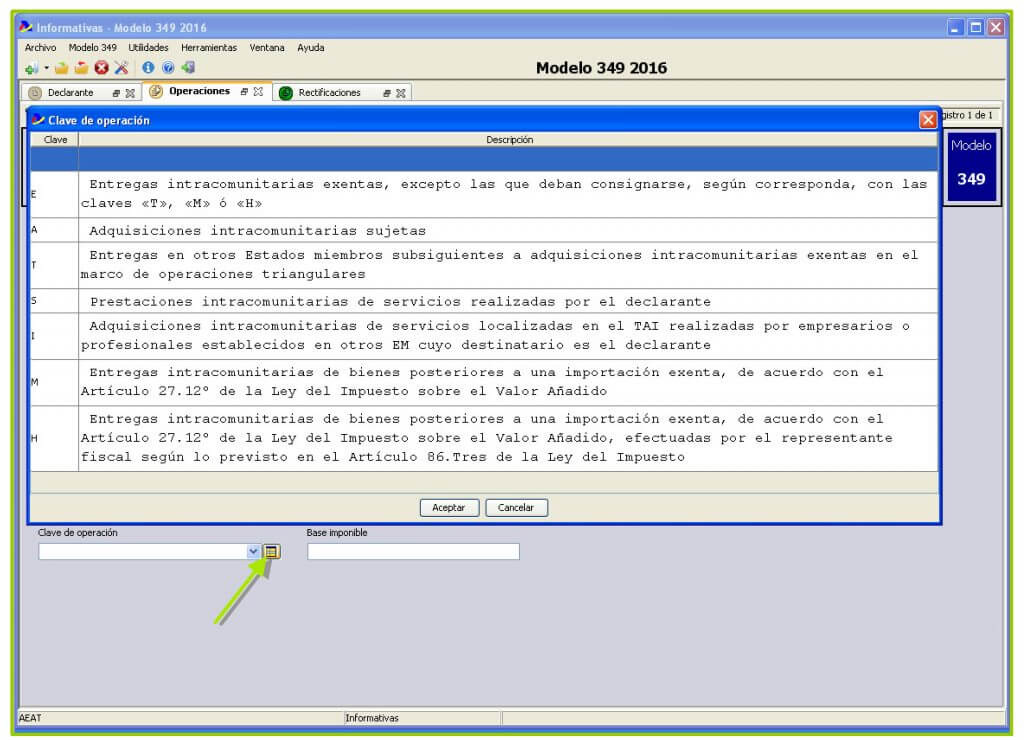Select row T operaciones triangulares
The image size is (1024, 740).
point(484,265)
